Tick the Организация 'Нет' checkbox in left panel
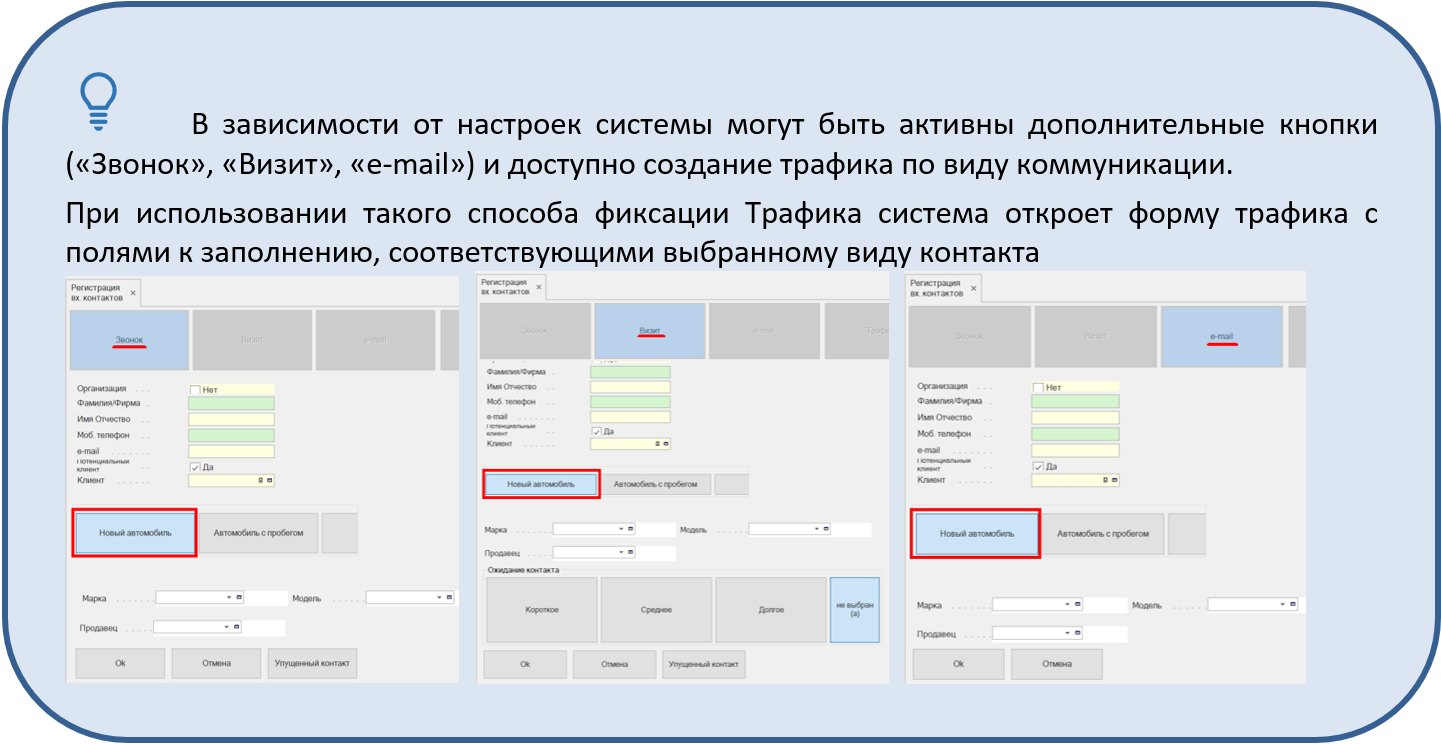 click(195, 389)
